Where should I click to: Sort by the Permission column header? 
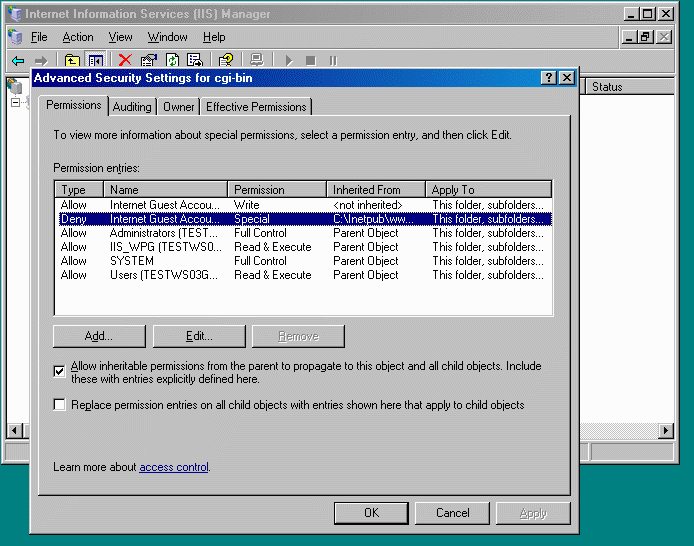point(277,189)
